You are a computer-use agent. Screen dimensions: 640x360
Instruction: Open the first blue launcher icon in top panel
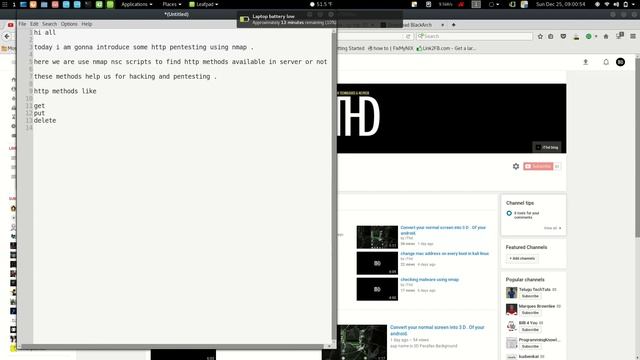click(x=23, y=4)
